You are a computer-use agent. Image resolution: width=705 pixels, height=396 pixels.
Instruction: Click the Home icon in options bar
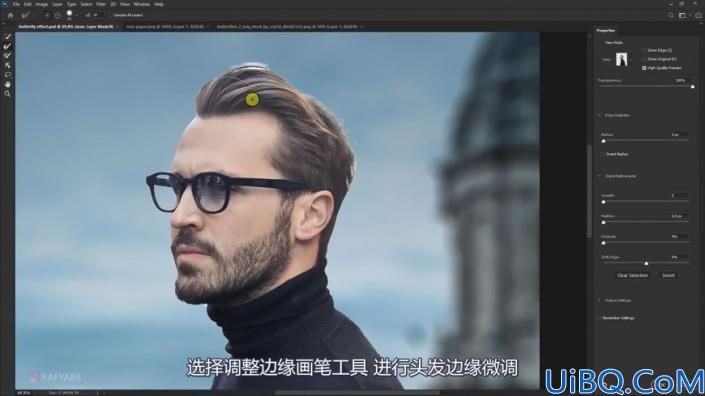click(10, 15)
